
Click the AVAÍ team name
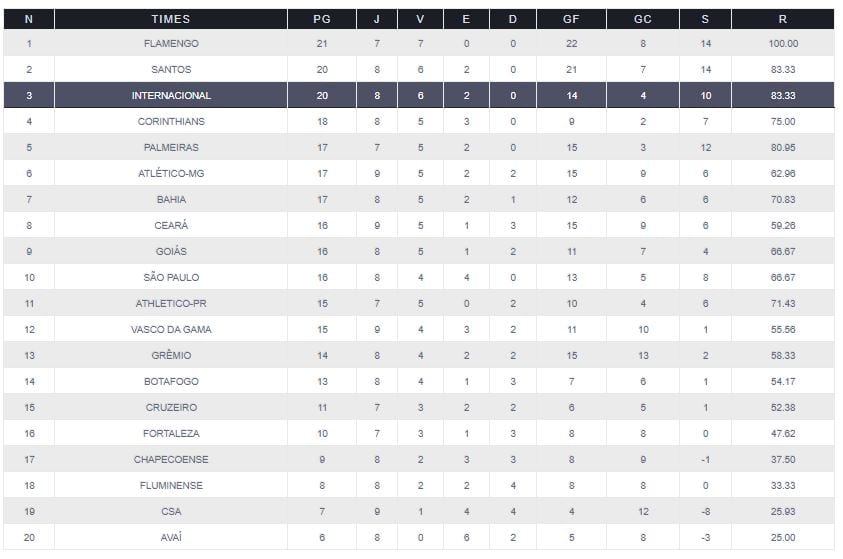171,537
